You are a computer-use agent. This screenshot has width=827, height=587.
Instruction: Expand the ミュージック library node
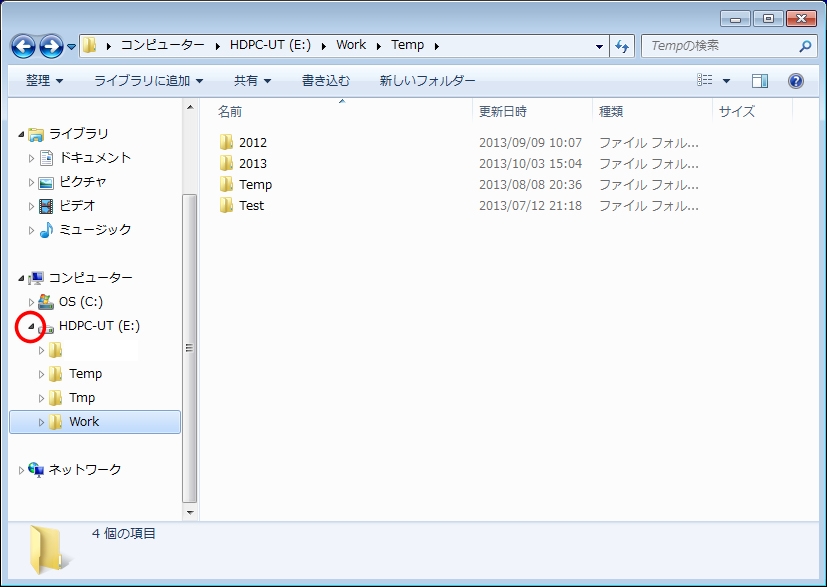pyautogui.click(x=31, y=230)
